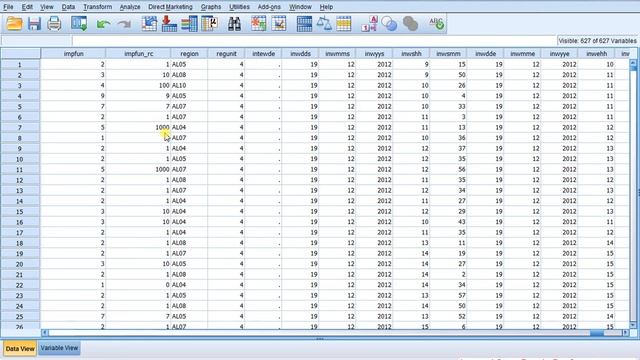Use Variable Sets overlapping circles icon

(389, 24)
